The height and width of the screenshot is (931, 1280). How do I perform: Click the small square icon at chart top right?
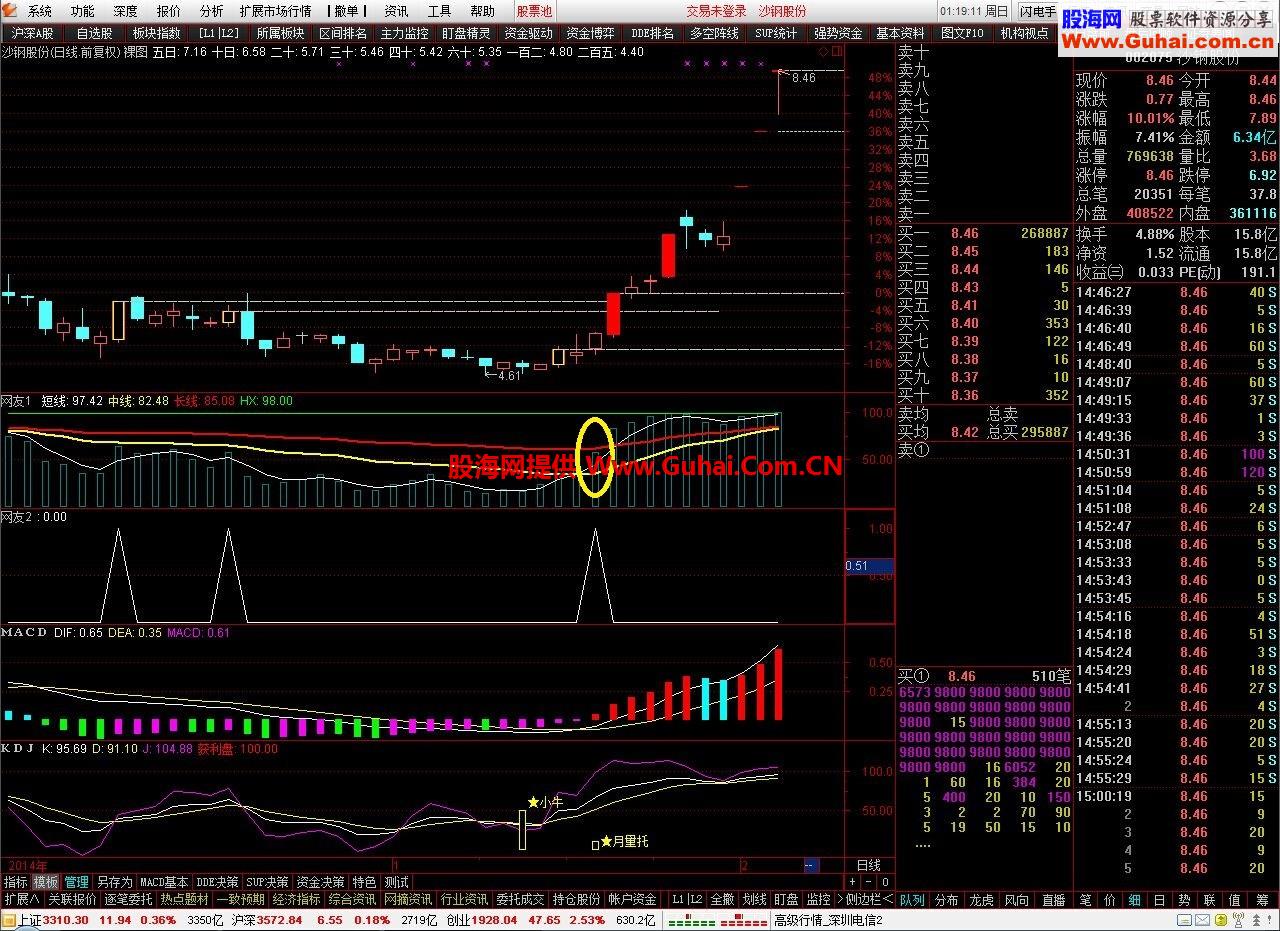[x=835, y=51]
